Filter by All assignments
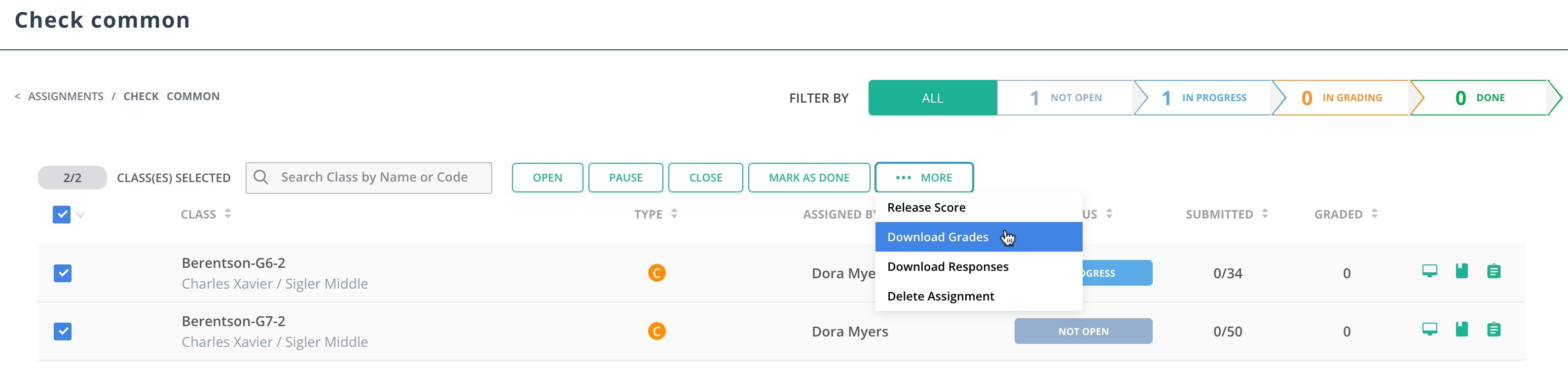The height and width of the screenshot is (371, 1568). click(933, 98)
